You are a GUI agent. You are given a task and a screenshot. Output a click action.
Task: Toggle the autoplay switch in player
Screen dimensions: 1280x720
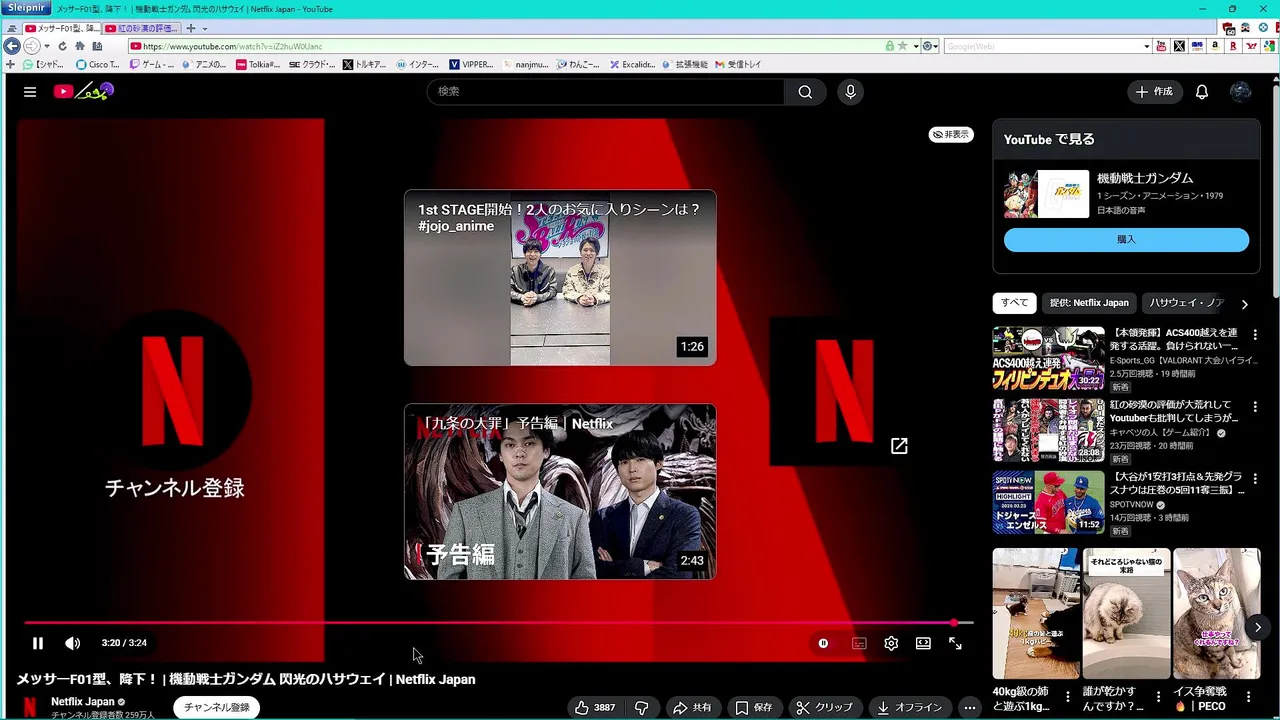823,643
